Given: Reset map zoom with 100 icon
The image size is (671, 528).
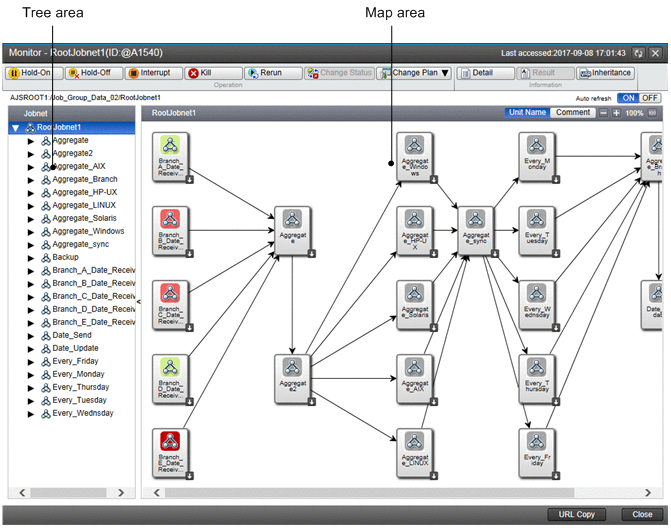Looking at the screenshot, I should 652,113.
